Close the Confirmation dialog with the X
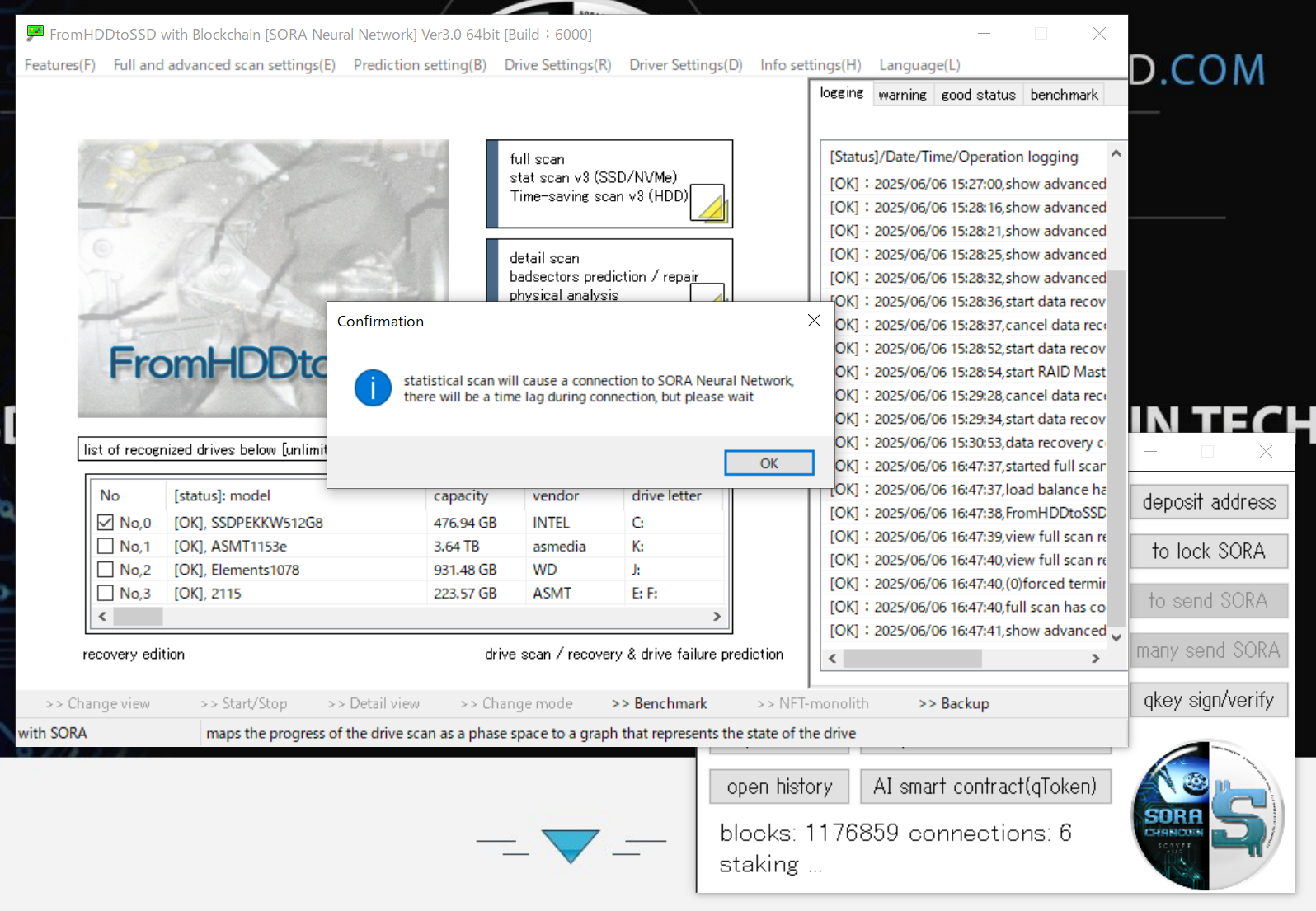1316x911 pixels. [x=814, y=321]
